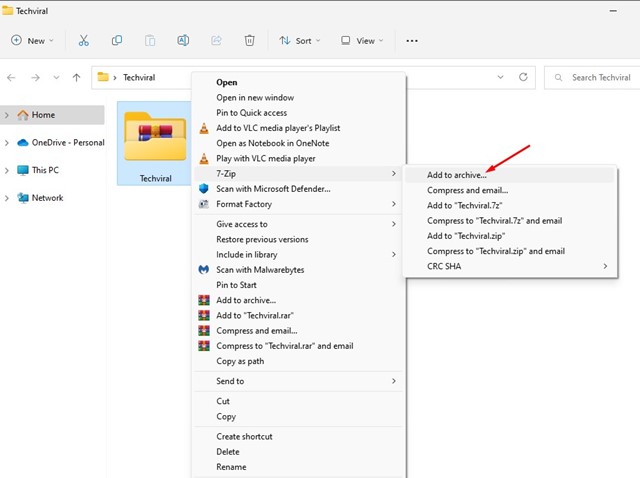640x478 pixels.
Task: Open the Sort dropdown menu
Action: (x=297, y=41)
